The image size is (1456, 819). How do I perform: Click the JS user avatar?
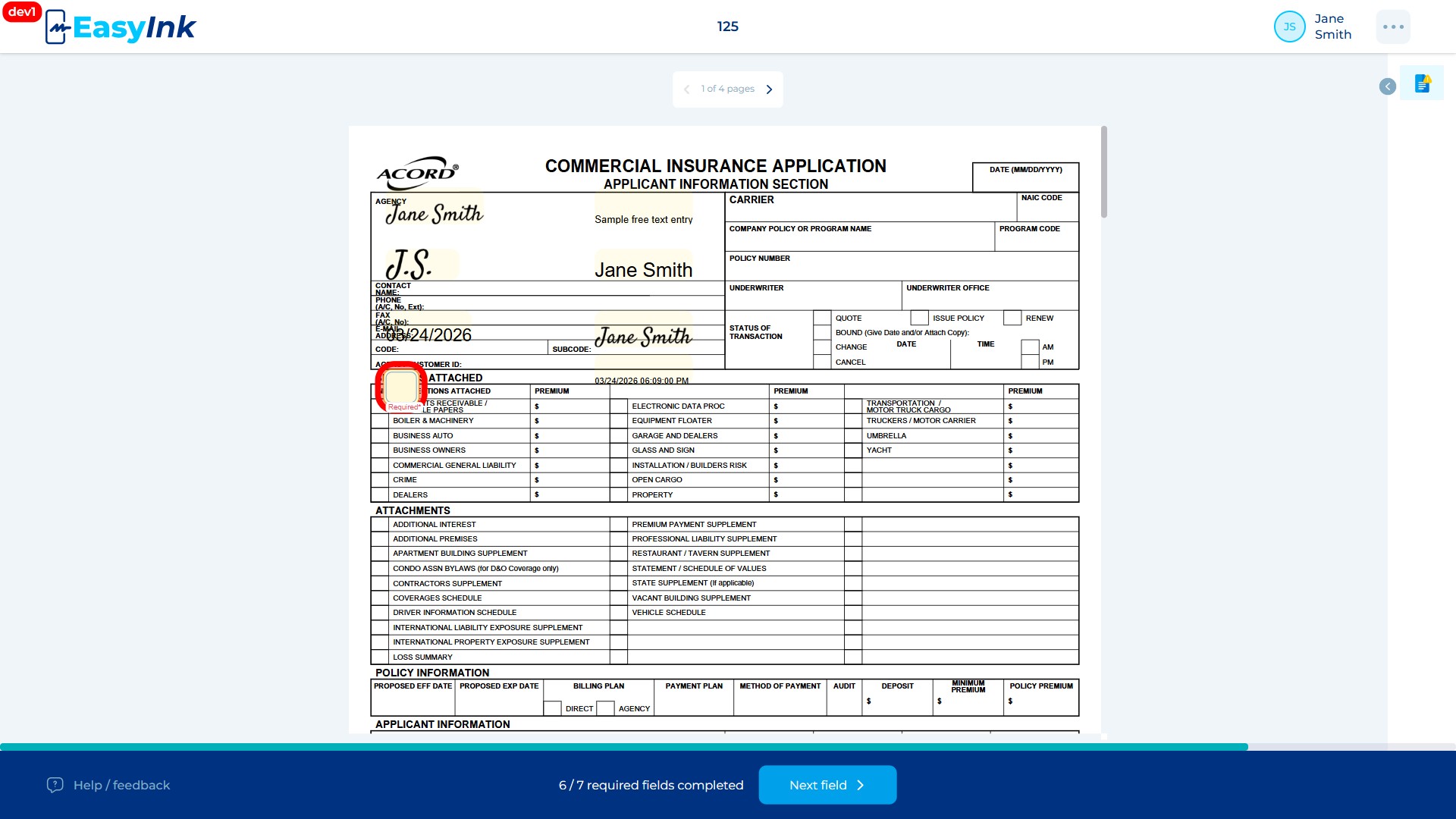point(1289,27)
